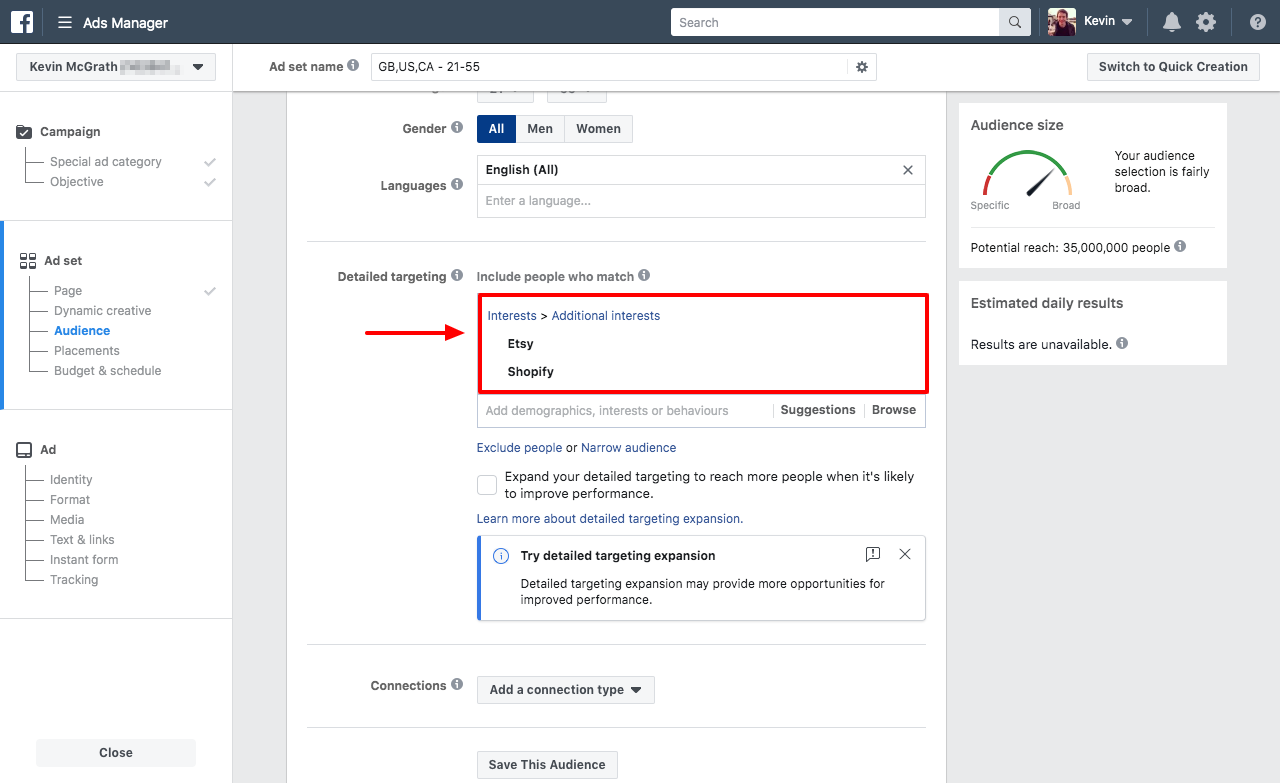Screen dimensions: 1280x783
Task: Click the Save This Audience button
Action: [547, 764]
